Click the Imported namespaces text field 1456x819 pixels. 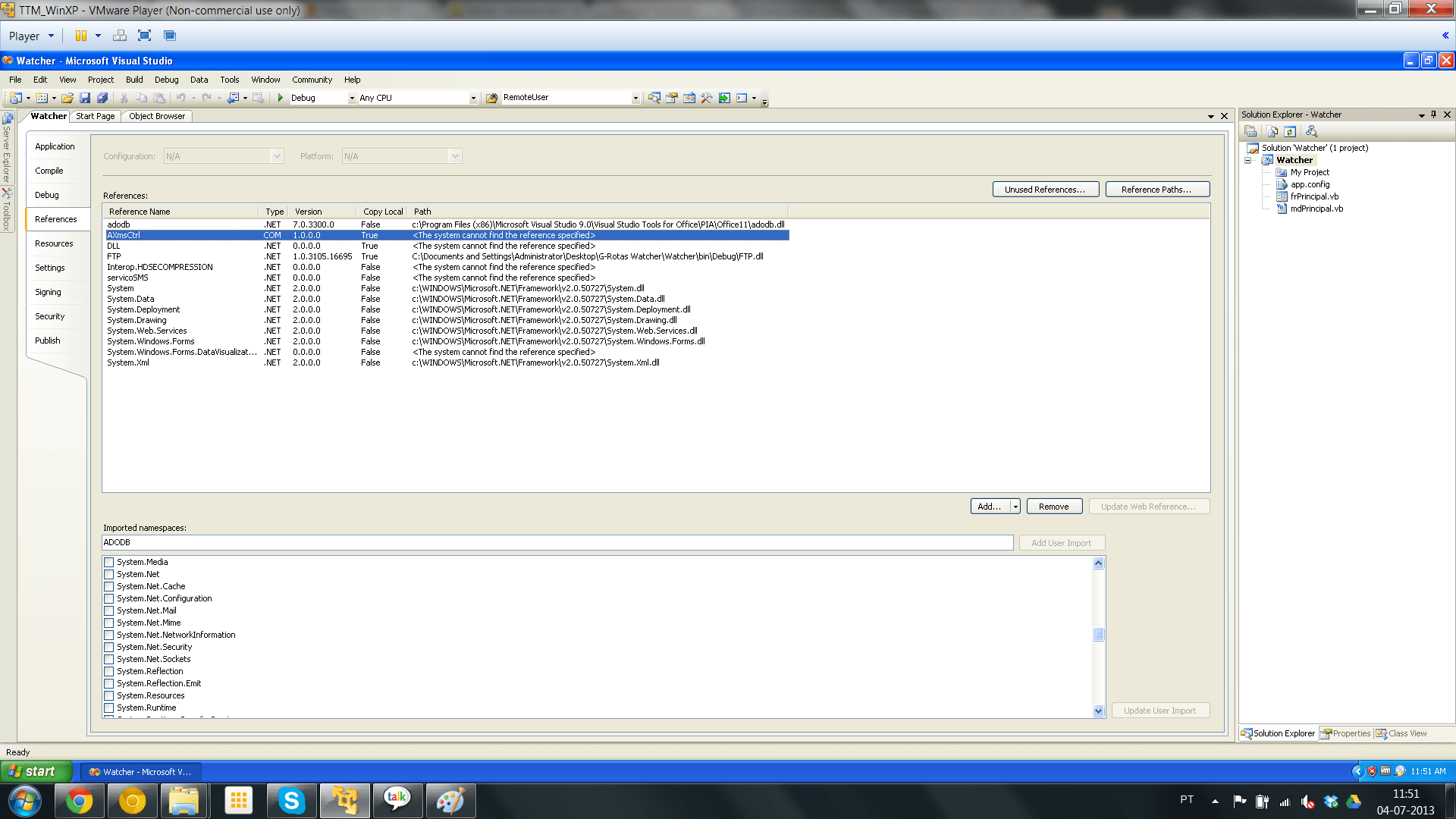[x=557, y=543]
